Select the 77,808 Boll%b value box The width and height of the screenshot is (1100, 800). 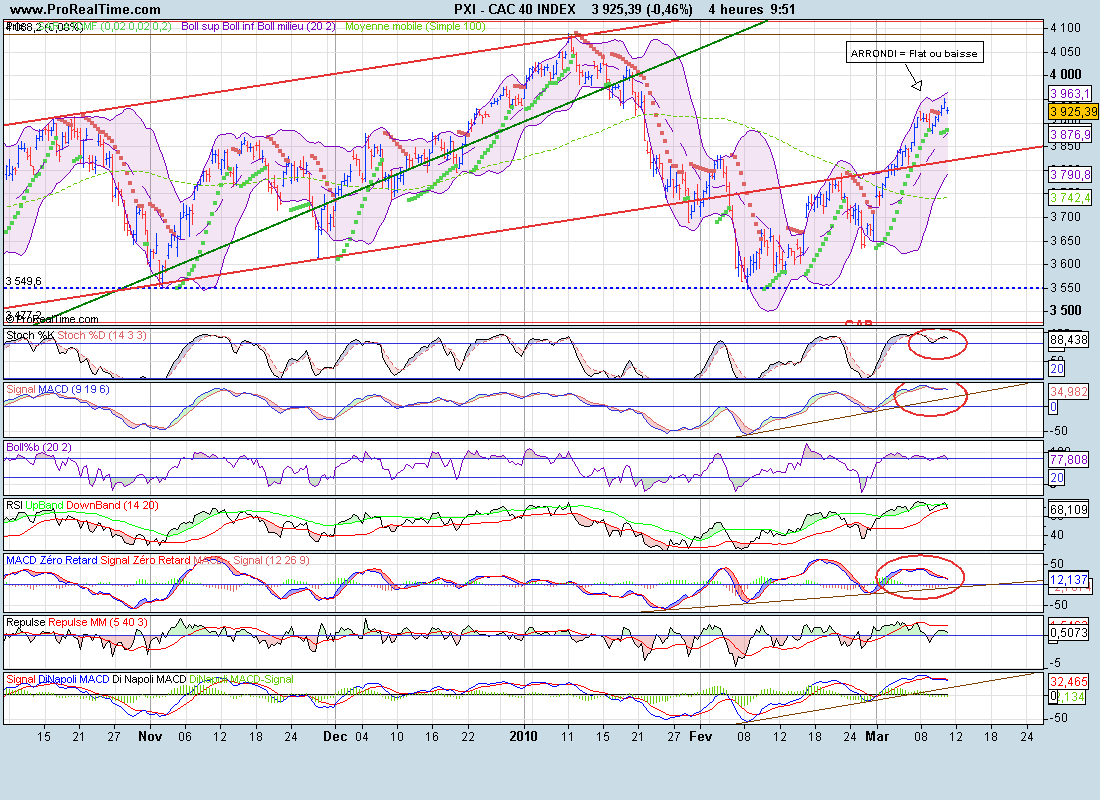click(1068, 460)
